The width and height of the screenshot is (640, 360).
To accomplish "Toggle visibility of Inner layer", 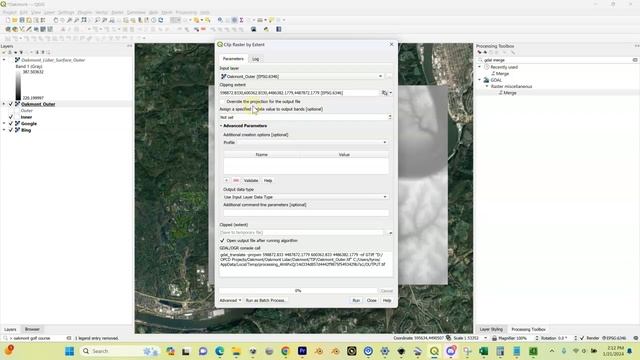I will 11,117.
